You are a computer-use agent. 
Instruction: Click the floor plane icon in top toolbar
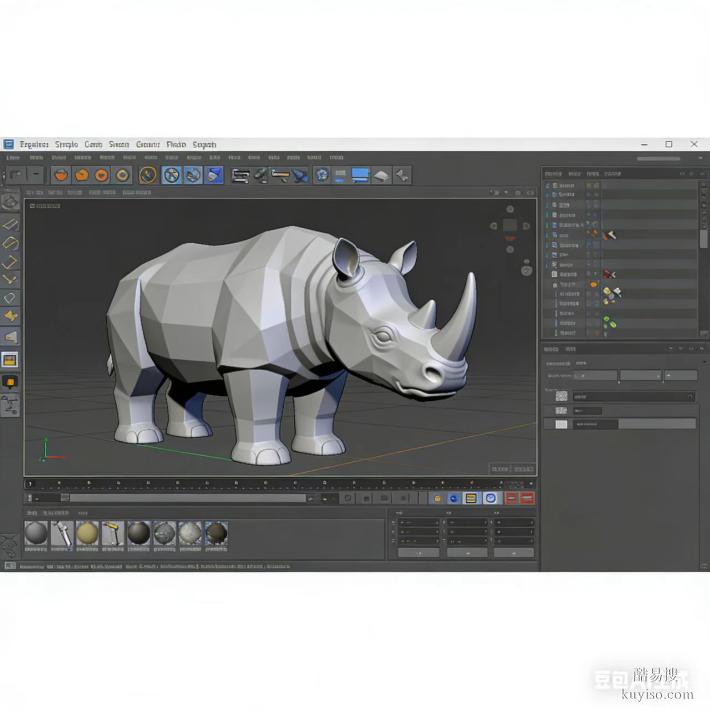coord(381,176)
